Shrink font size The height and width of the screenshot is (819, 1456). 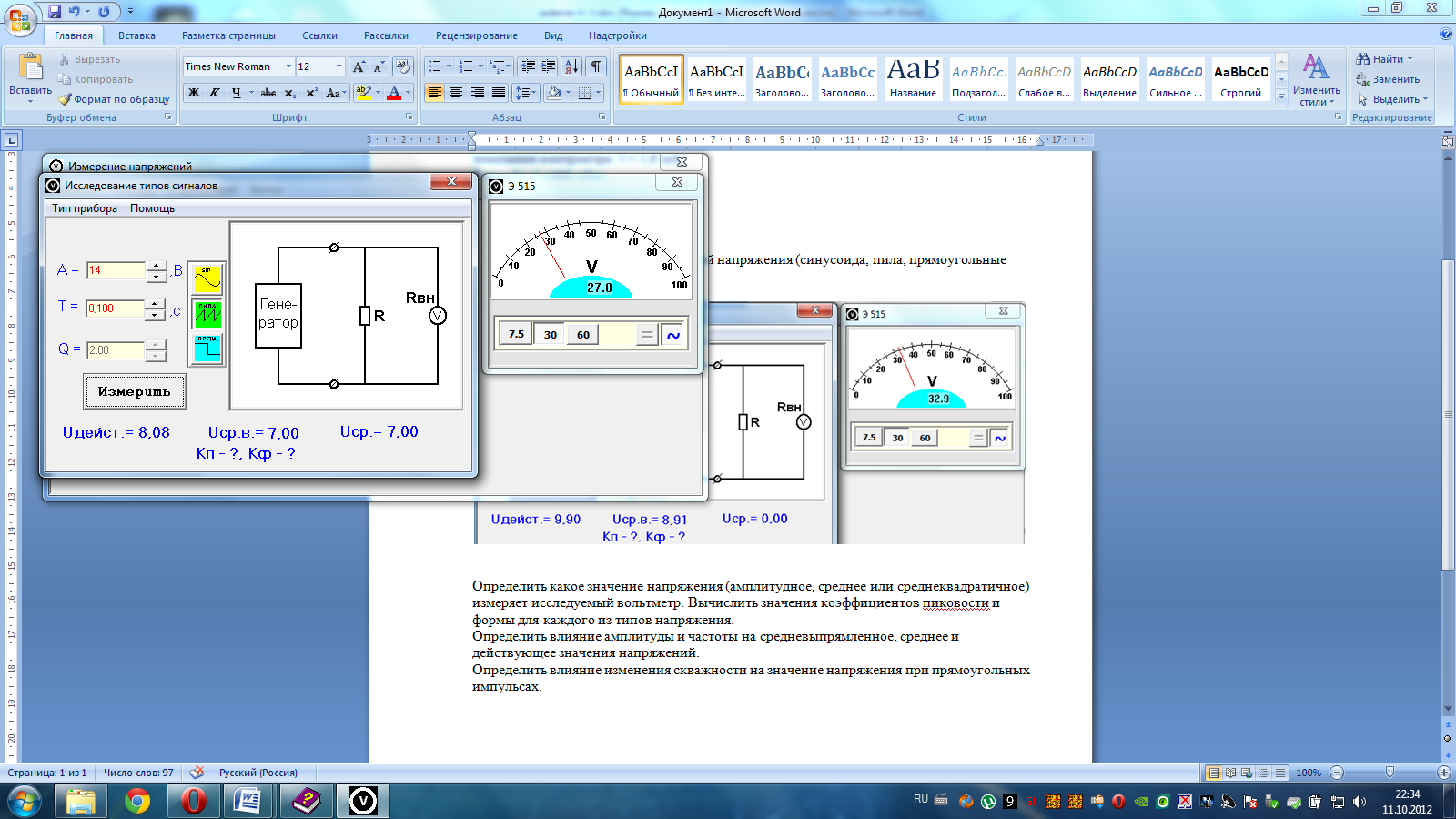(379, 66)
